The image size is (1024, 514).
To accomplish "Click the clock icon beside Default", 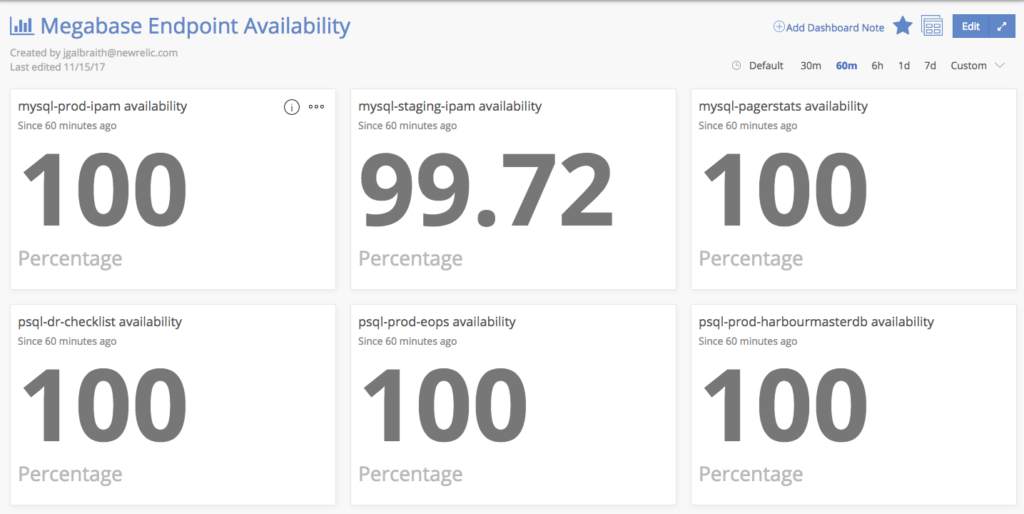I will pyautogui.click(x=737, y=65).
